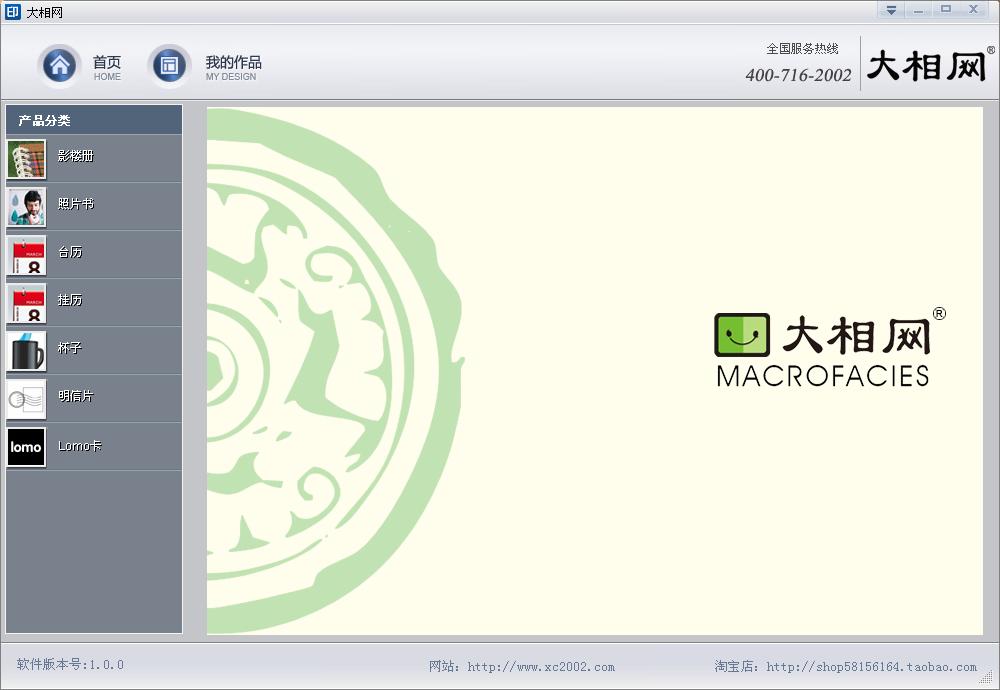Screen dimensions: 1000x690
Task: Click the 大相网 logo in header
Action: click(x=928, y=65)
